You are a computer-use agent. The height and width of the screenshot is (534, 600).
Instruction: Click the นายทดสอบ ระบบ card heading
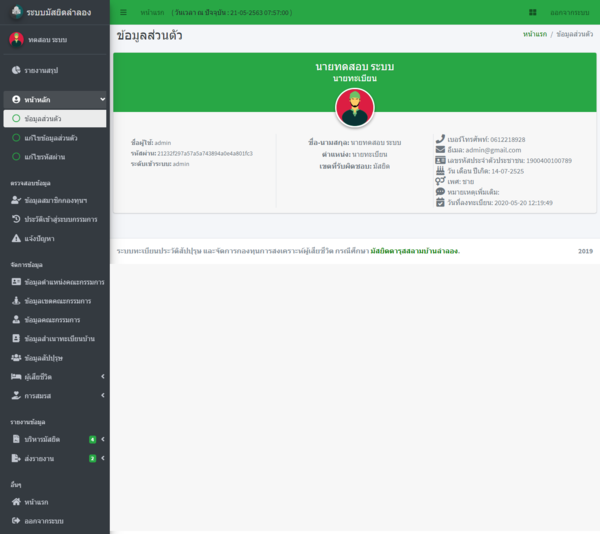(x=355, y=67)
